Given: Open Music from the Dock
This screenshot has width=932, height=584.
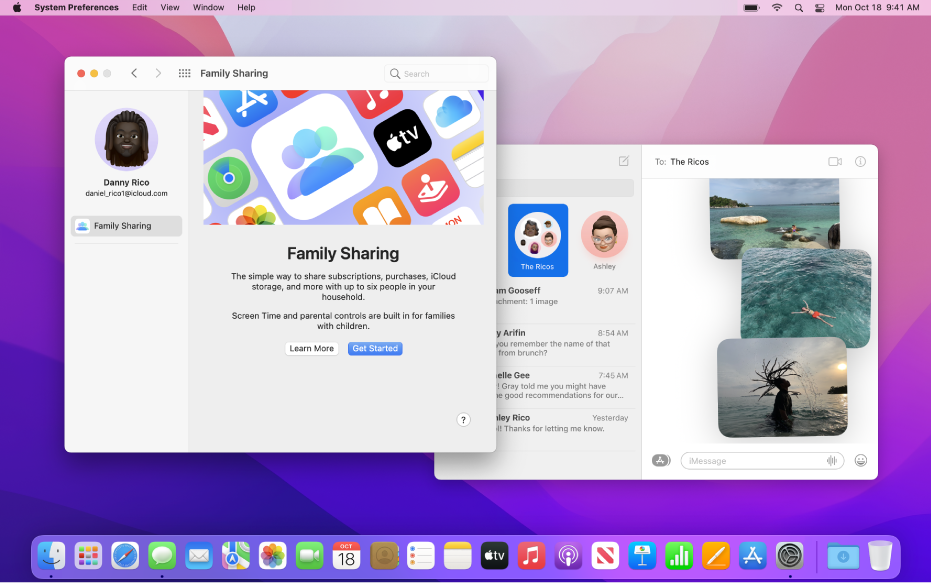Looking at the screenshot, I should click(531, 556).
